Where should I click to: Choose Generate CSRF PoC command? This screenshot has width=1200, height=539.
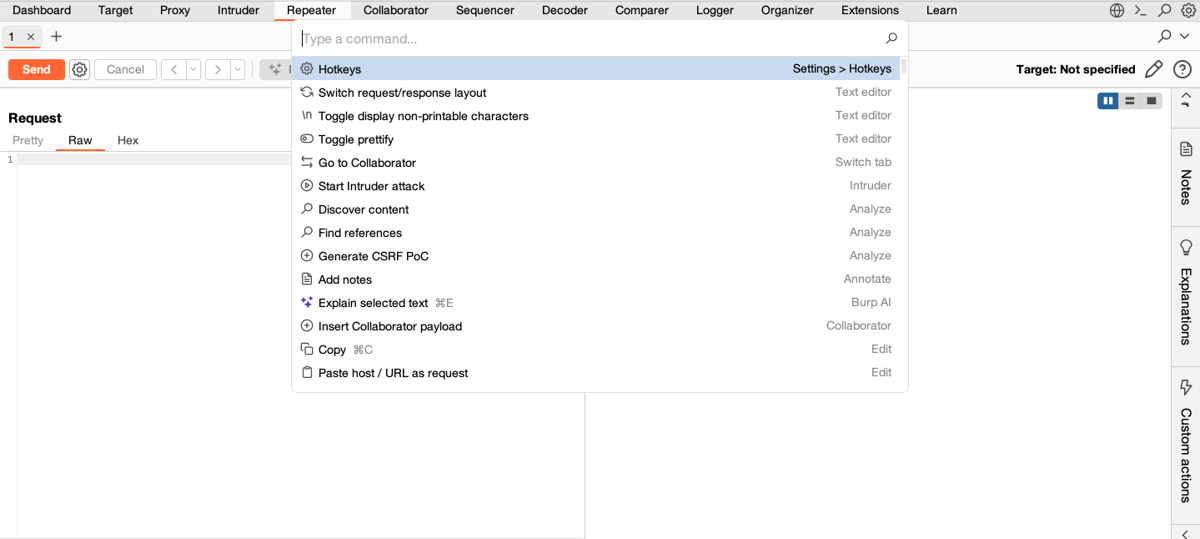[373, 256]
